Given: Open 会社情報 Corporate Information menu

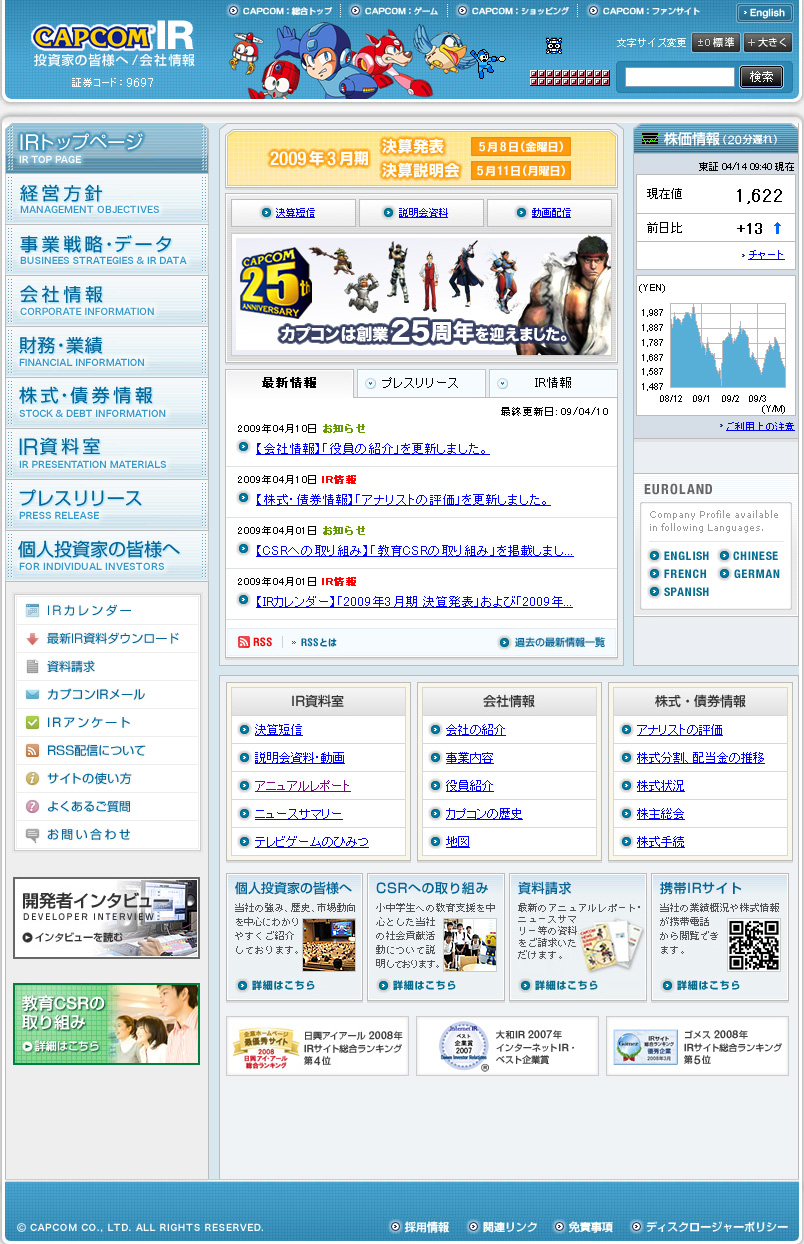Looking at the screenshot, I should point(107,301).
